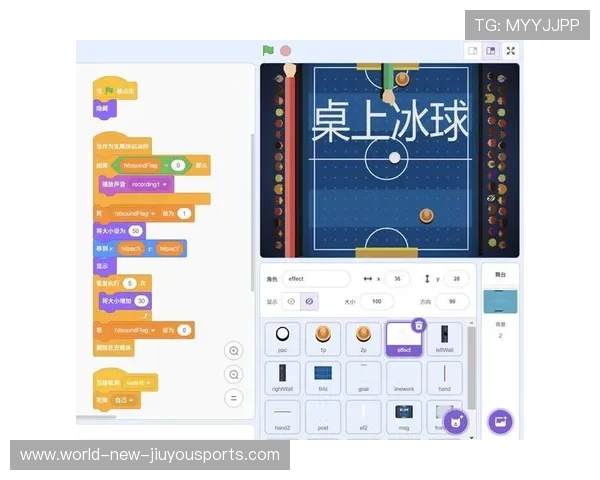The image size is (600, 480).
Task: Select the post sprite
Action: pyautogui.click(x=323, y=417)
